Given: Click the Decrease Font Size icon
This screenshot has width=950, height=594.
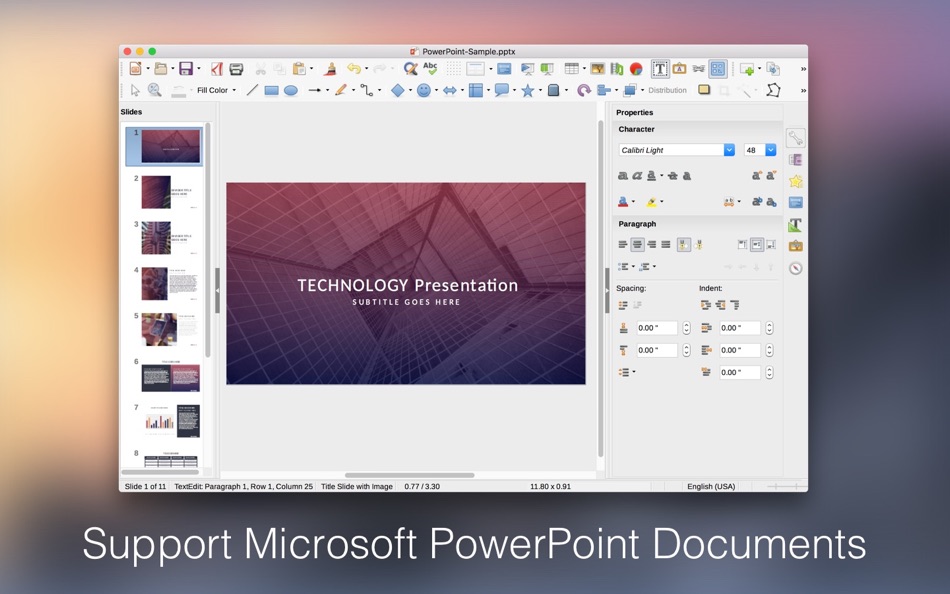Looking at the screenshot, I should pos(771,176).
